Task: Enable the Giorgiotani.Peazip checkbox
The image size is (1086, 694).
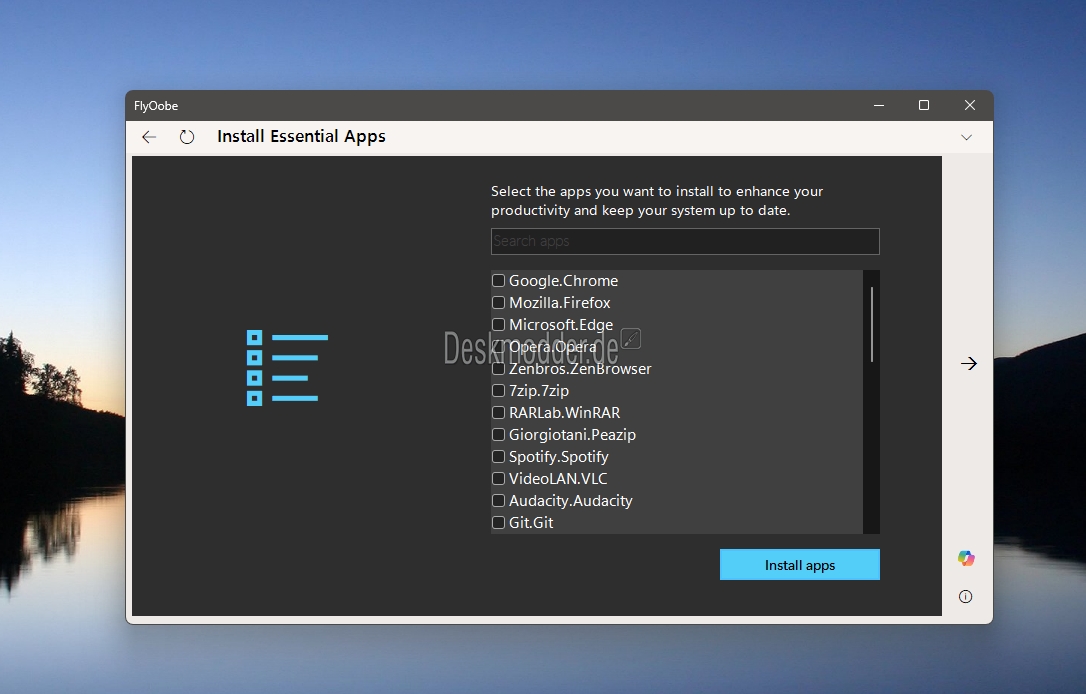Action: point(498,434)
